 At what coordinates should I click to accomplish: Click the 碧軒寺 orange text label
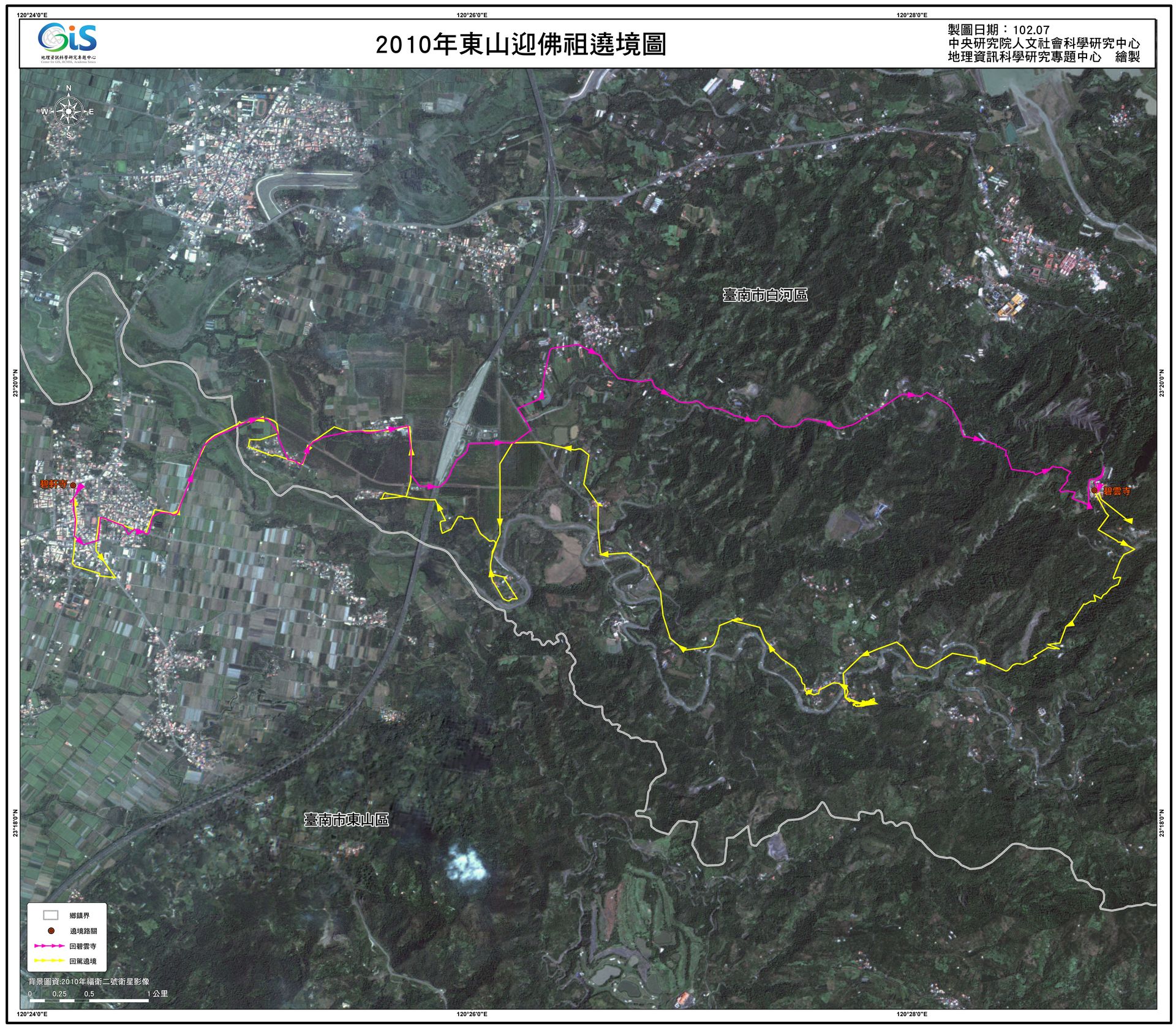pyautogui.click(x=54, y=484)
